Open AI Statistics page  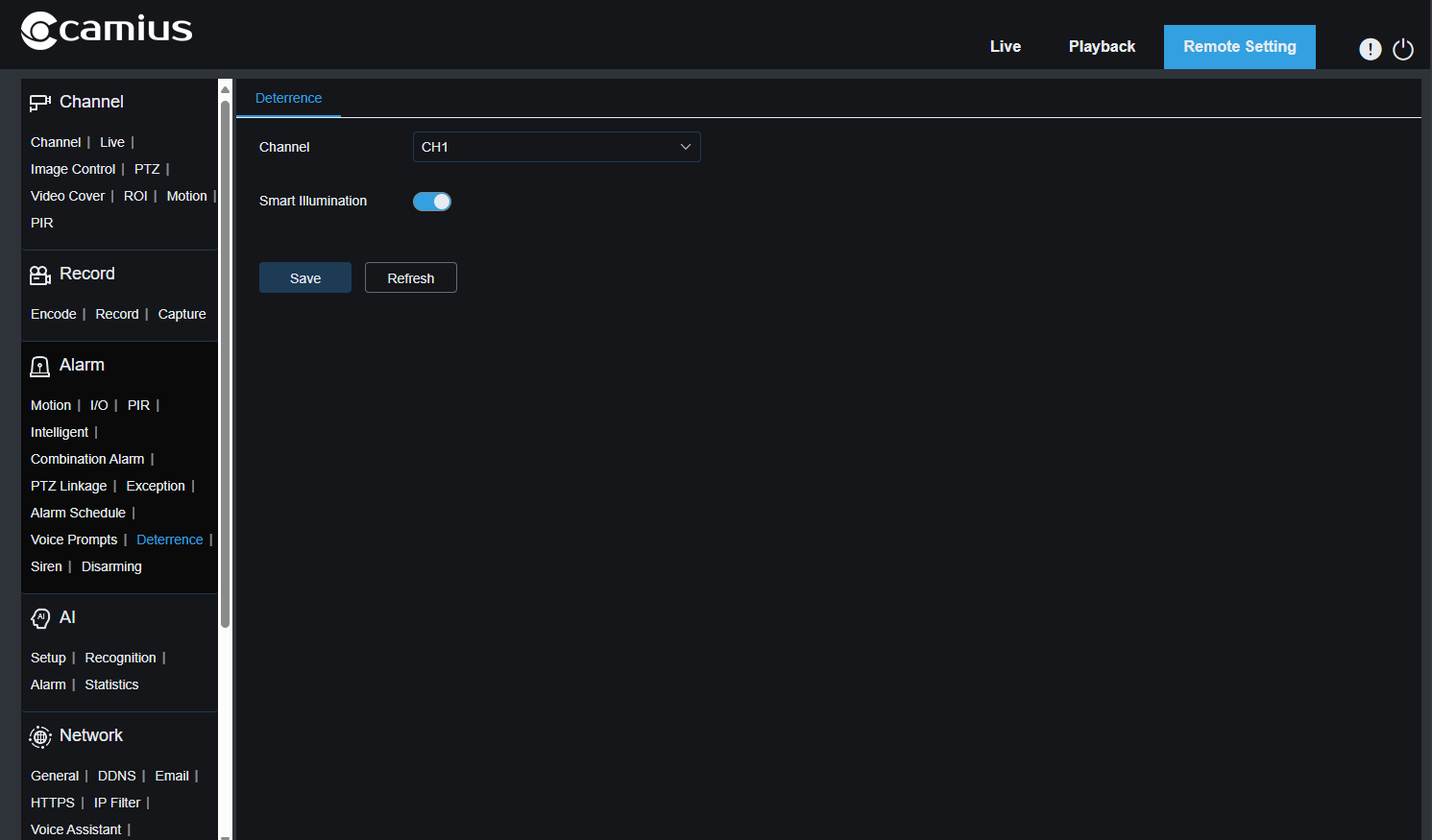click(111, 684)
